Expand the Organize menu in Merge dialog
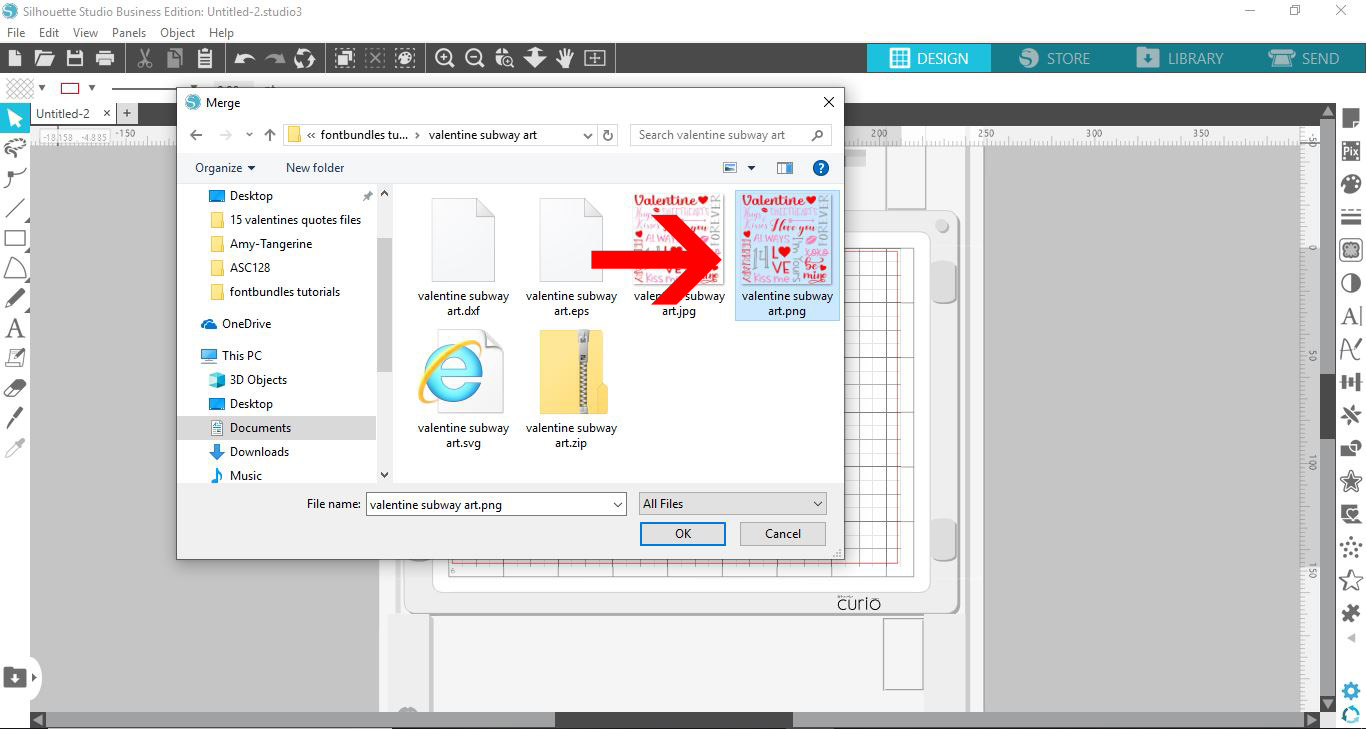Screen dimensions: 1366x729 click(225, 168)
